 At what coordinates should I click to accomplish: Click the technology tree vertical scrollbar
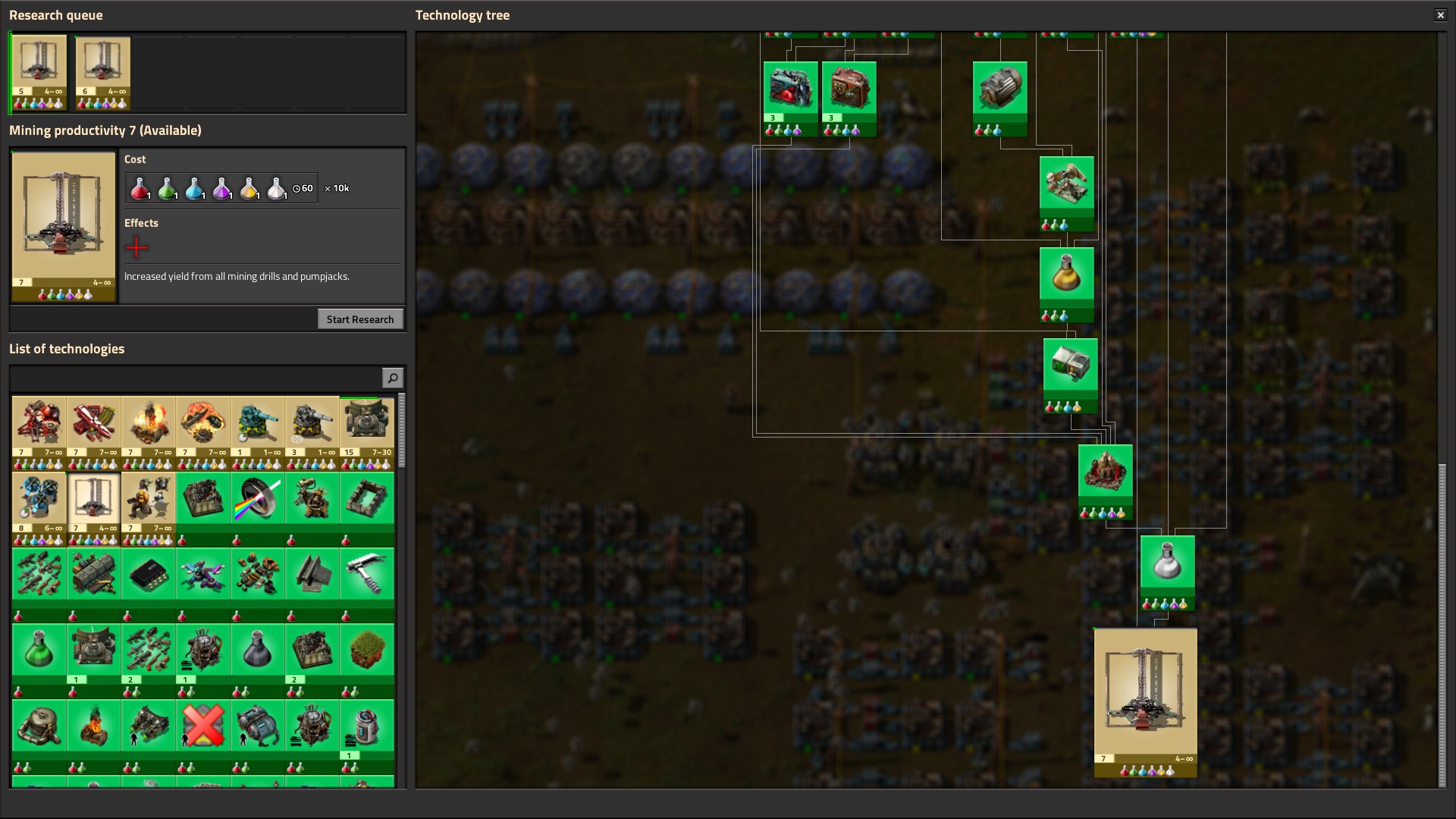pyautogui.click(x=1442, y=626)
